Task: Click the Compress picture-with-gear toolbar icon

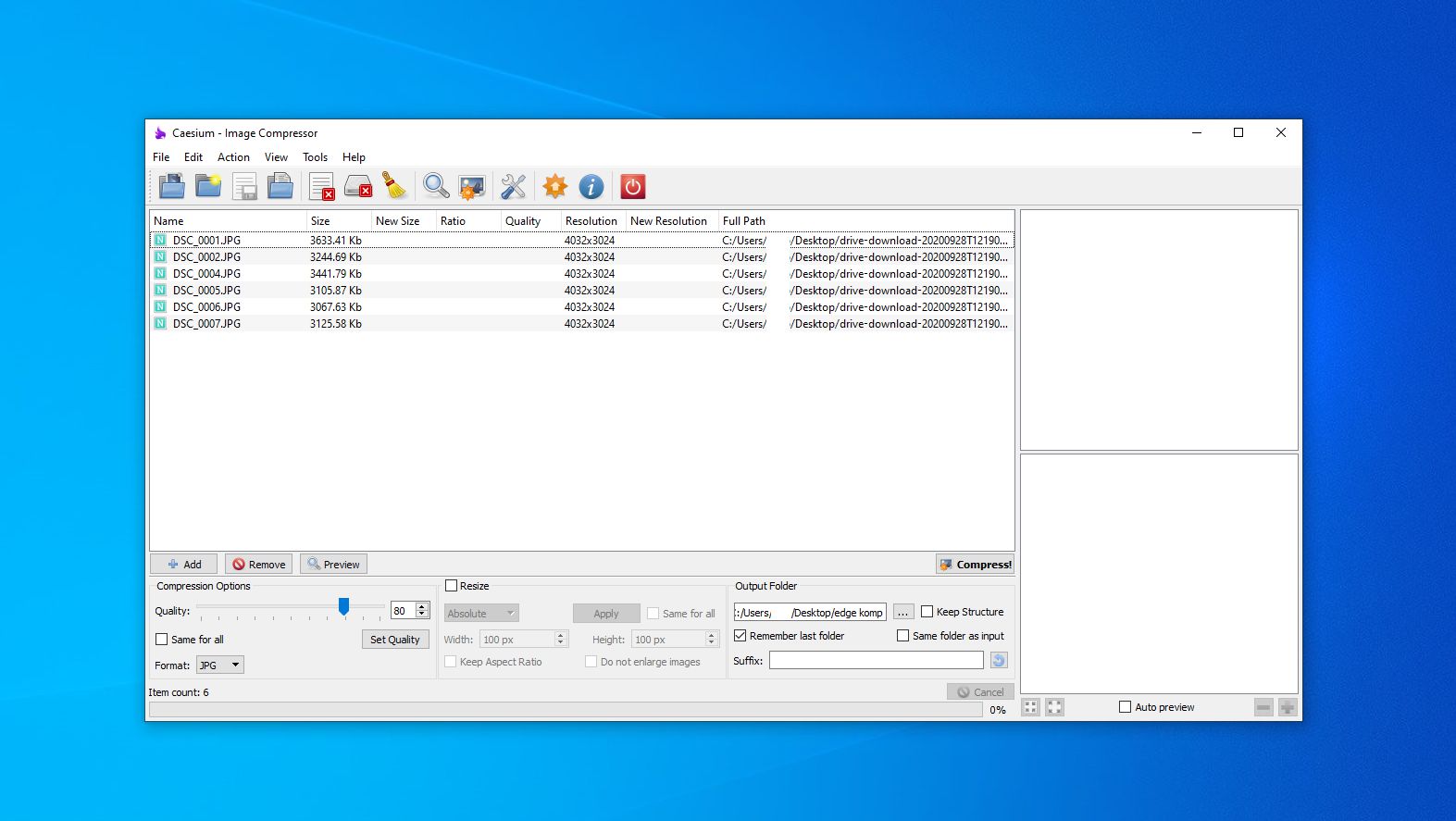Action: (x=472, y=186)
